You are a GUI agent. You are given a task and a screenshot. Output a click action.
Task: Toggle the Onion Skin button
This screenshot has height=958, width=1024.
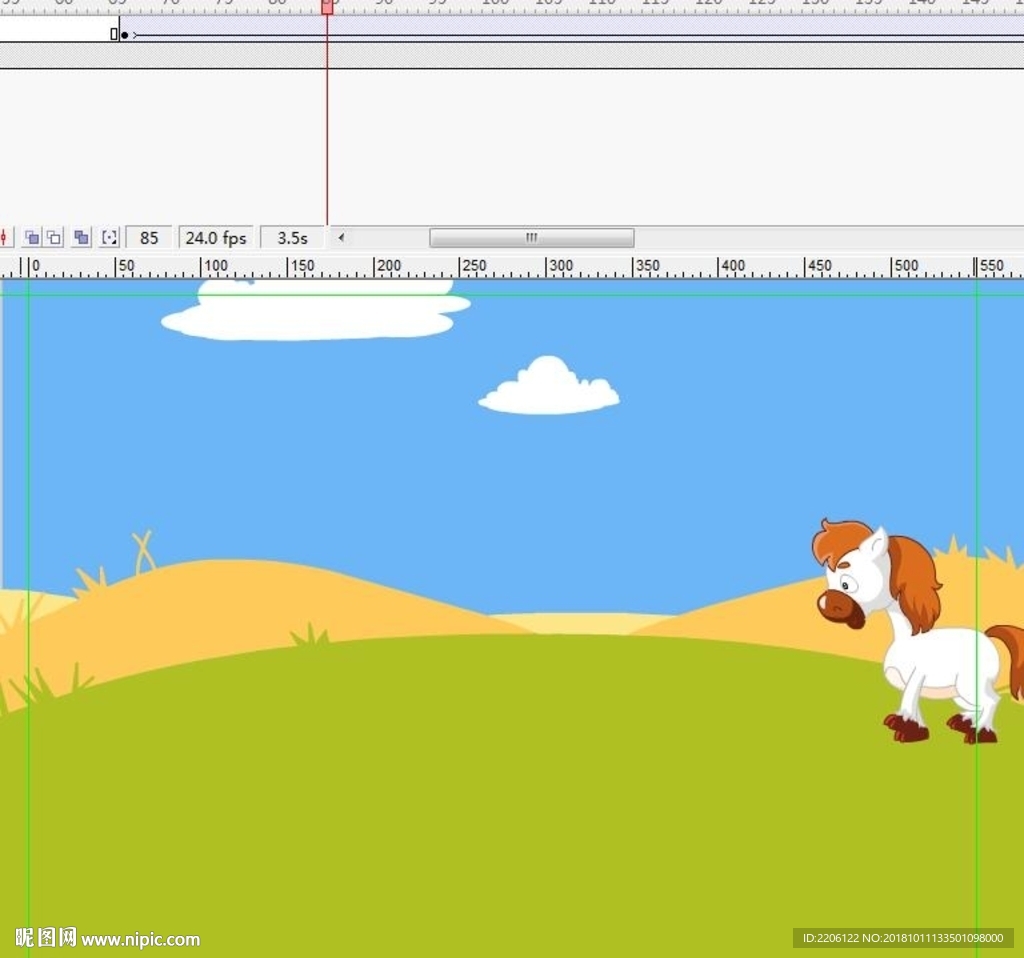click(x=32, y=238)
